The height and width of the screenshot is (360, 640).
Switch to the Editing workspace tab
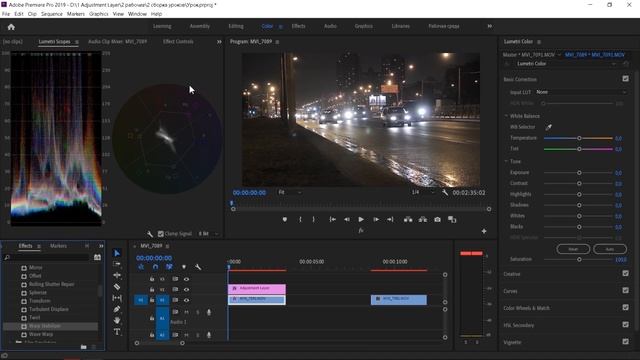point(236,26)
